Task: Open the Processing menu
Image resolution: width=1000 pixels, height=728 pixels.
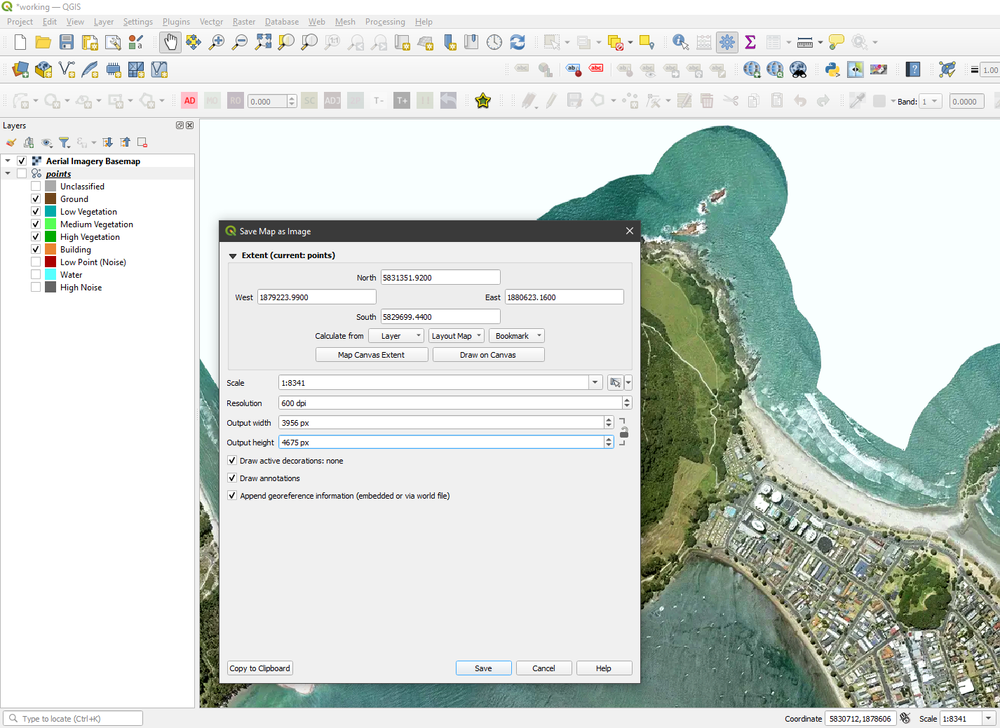Action: click(x=385, y=21)
